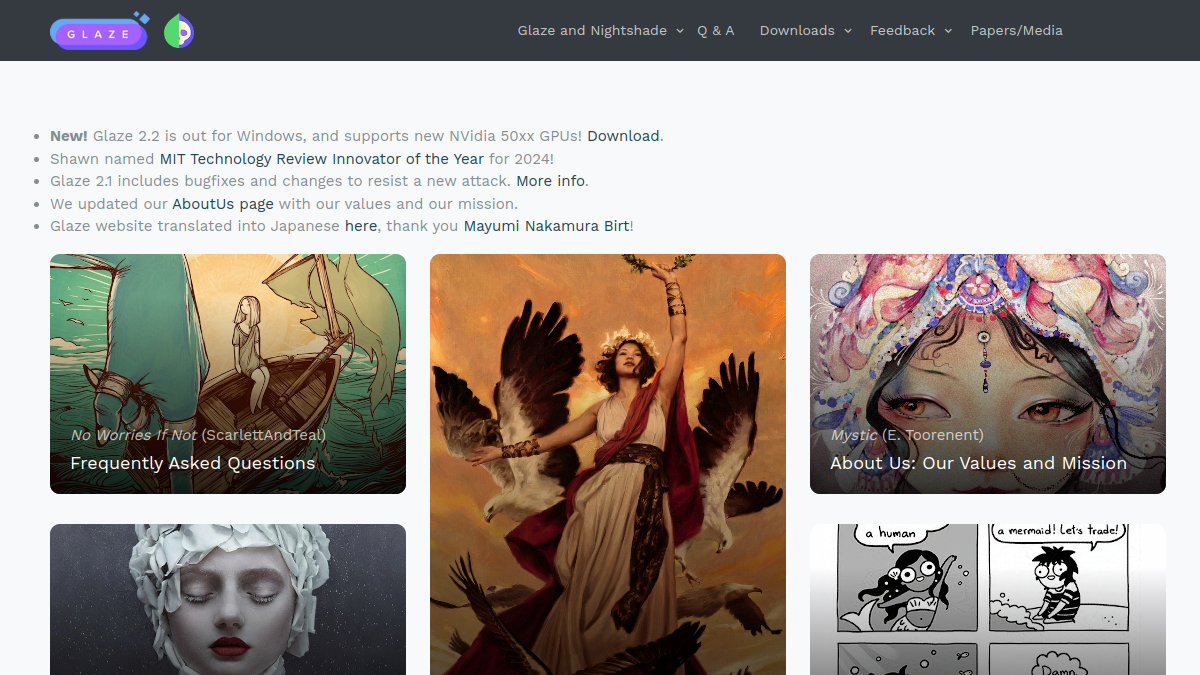
Task: Select the white-petal headdress portrait thumbnail
Action: (228, 599)
